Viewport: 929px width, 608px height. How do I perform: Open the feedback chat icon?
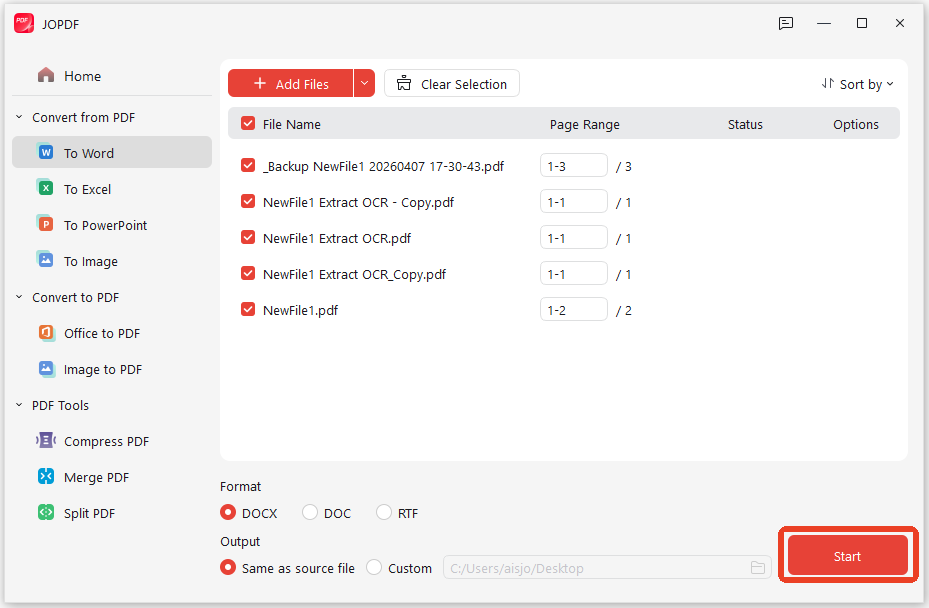click(x=786, y=23)
